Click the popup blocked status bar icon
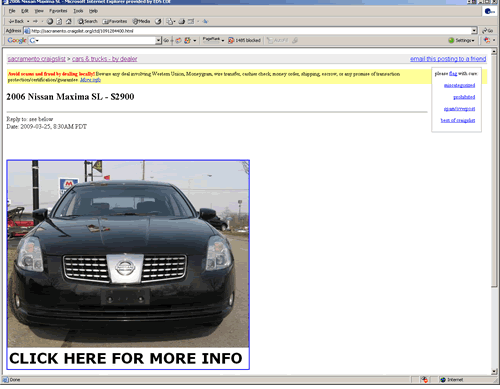 pos(424,380)
